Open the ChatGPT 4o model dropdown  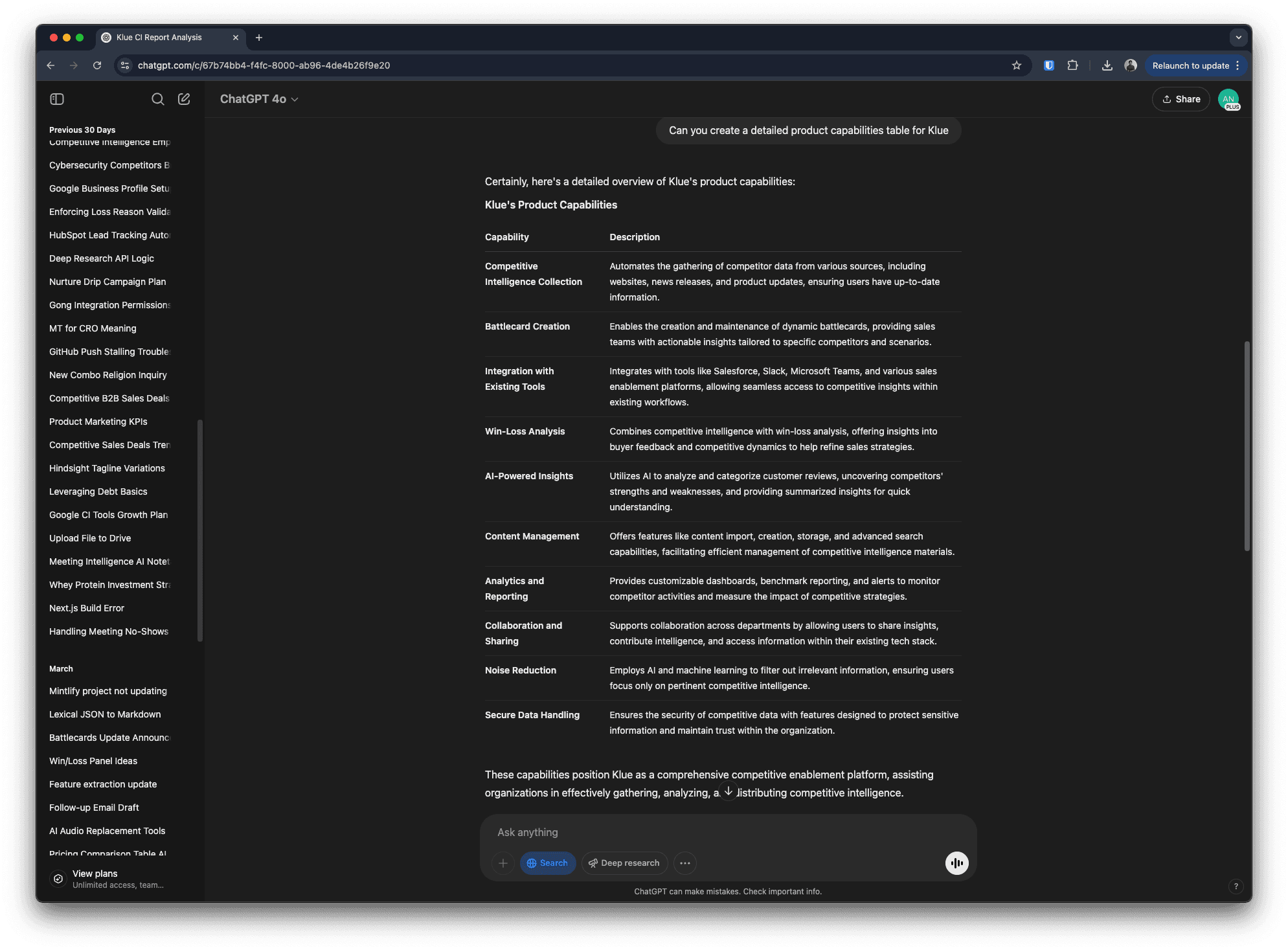[x=259, y=99]
